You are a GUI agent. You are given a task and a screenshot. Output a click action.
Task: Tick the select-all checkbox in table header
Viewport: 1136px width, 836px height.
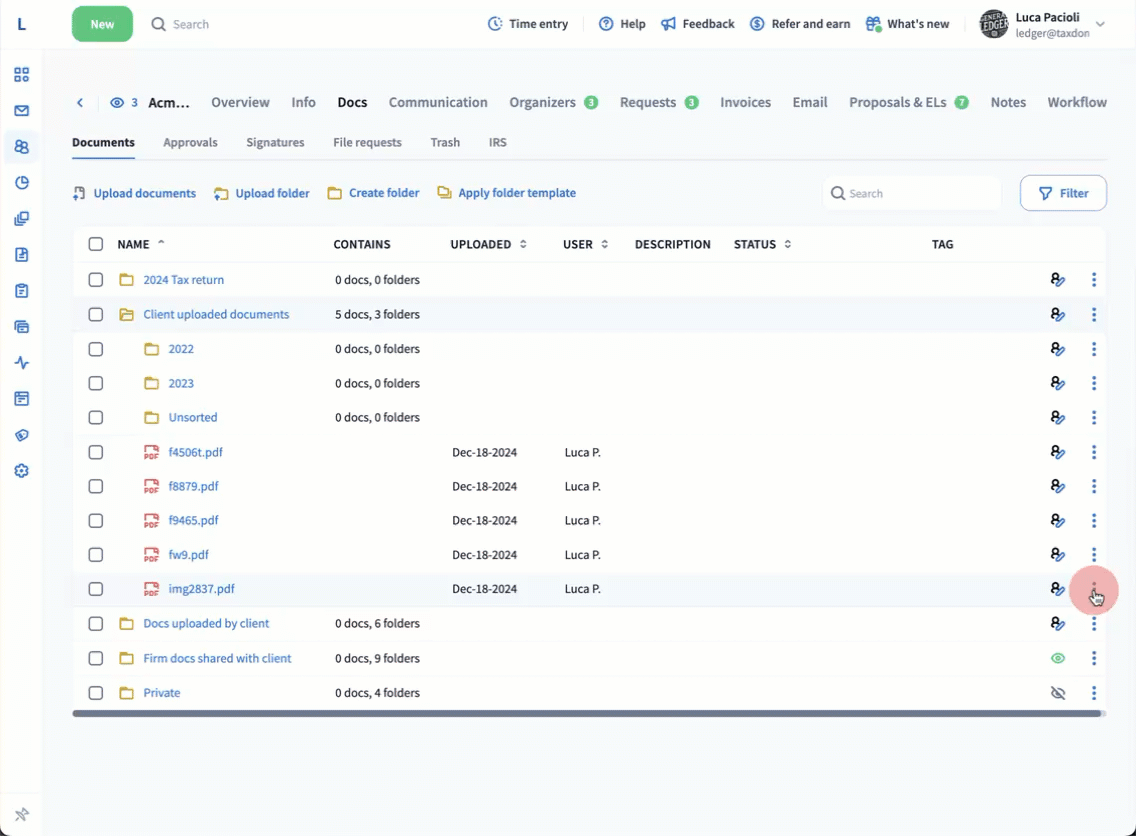tap(96, 244)
